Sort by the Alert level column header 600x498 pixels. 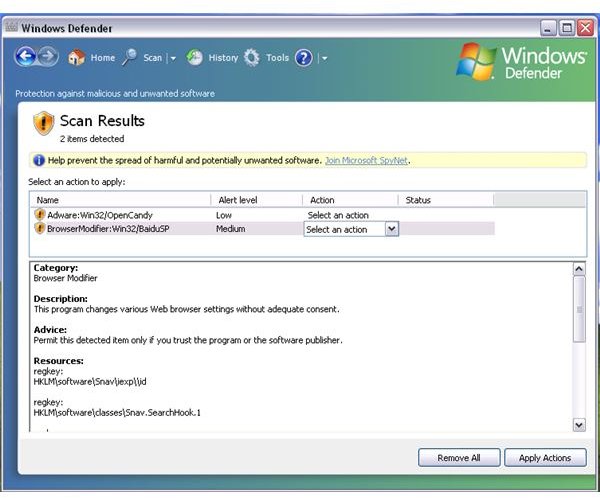tap(256, 200)
